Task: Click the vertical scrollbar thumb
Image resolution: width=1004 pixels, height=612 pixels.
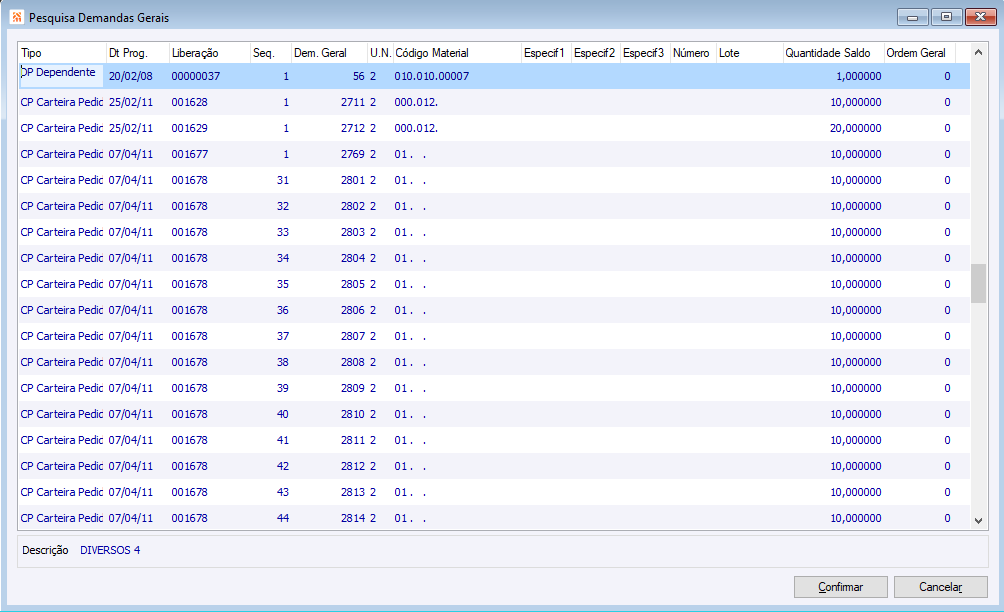Action: pos(978,283)
